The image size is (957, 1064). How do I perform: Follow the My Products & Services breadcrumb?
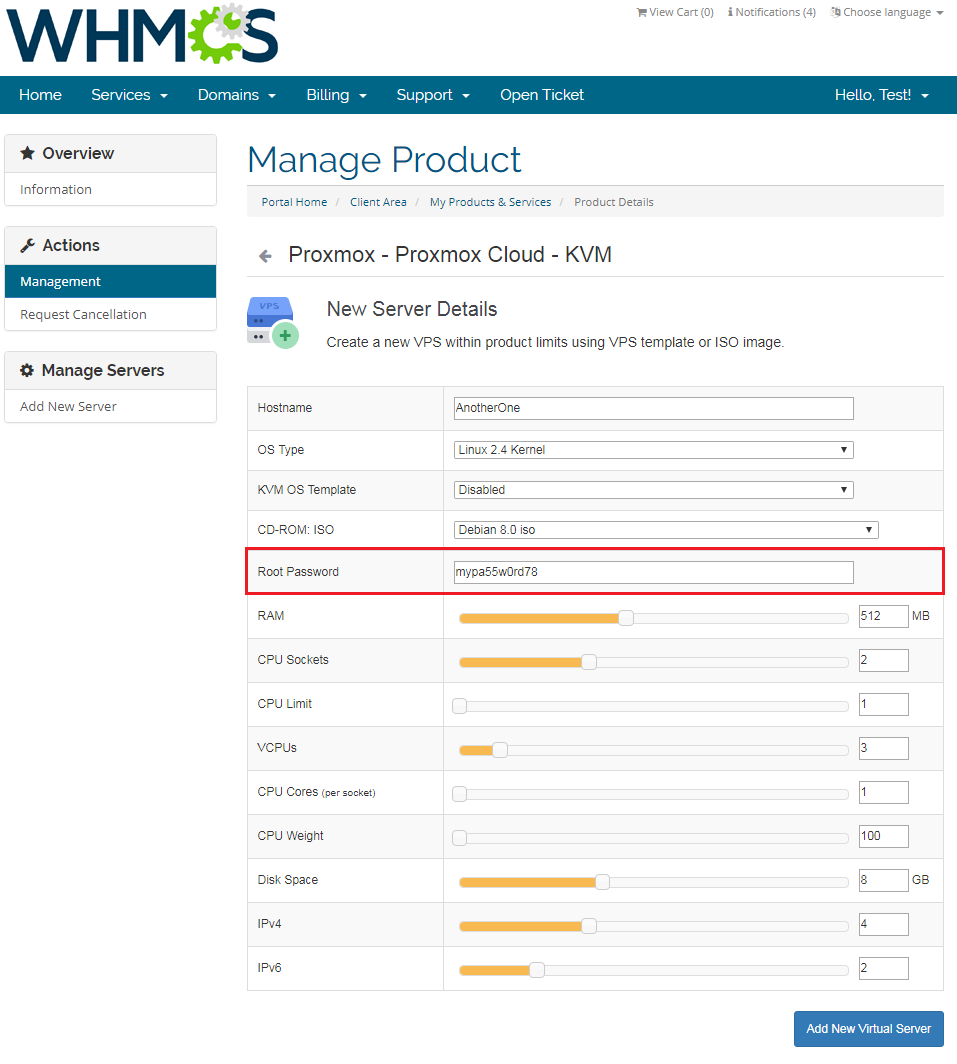coord(490,202)
